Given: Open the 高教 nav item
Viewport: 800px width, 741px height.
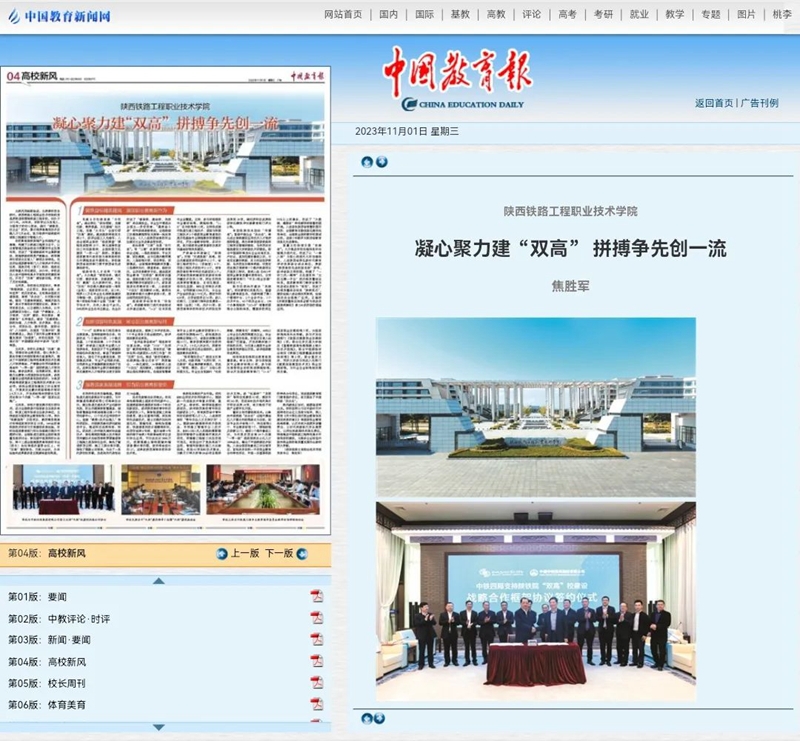Looking at the screenshot, I should click(496, 14).
